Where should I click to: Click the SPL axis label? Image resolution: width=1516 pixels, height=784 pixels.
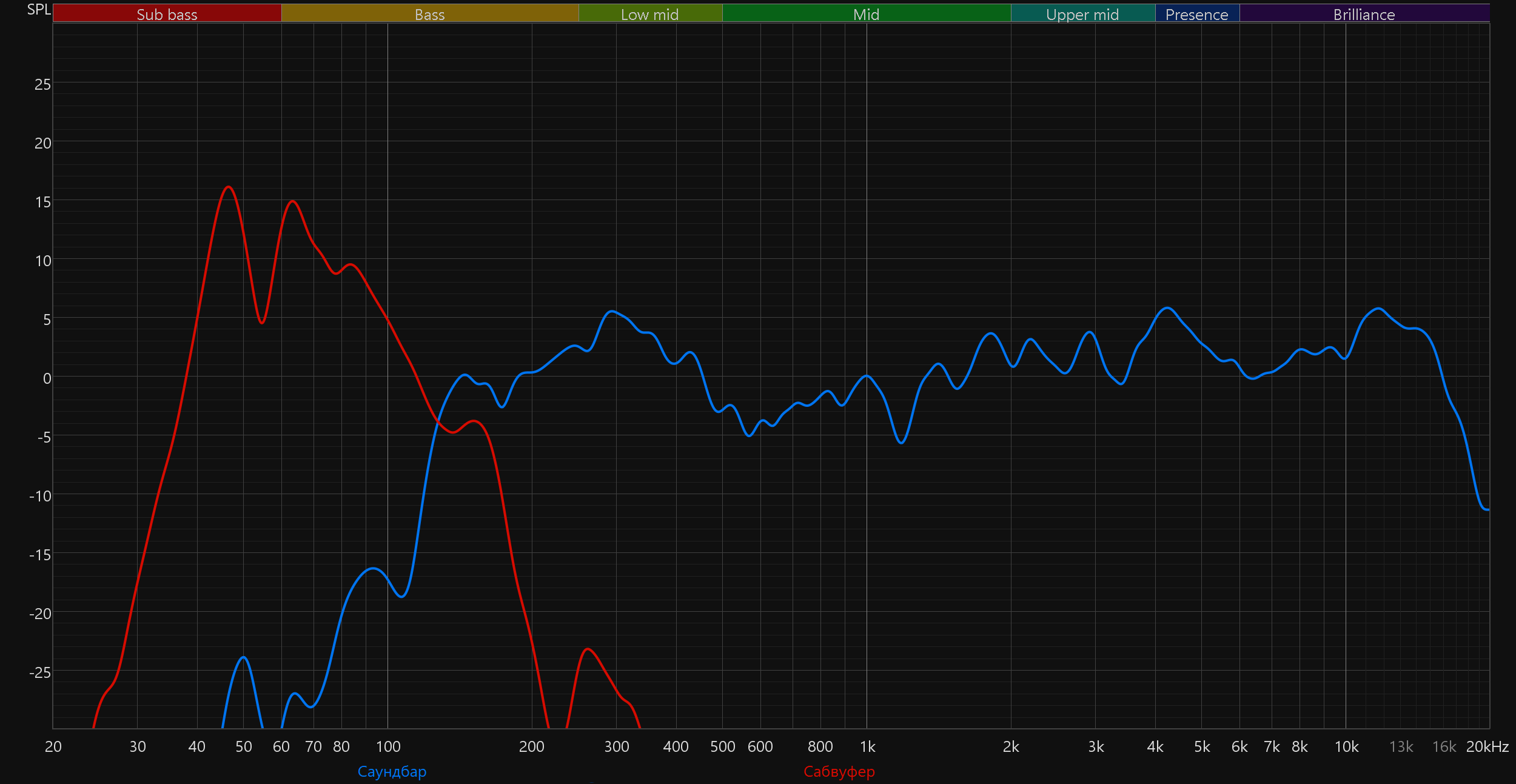[39, 10]
